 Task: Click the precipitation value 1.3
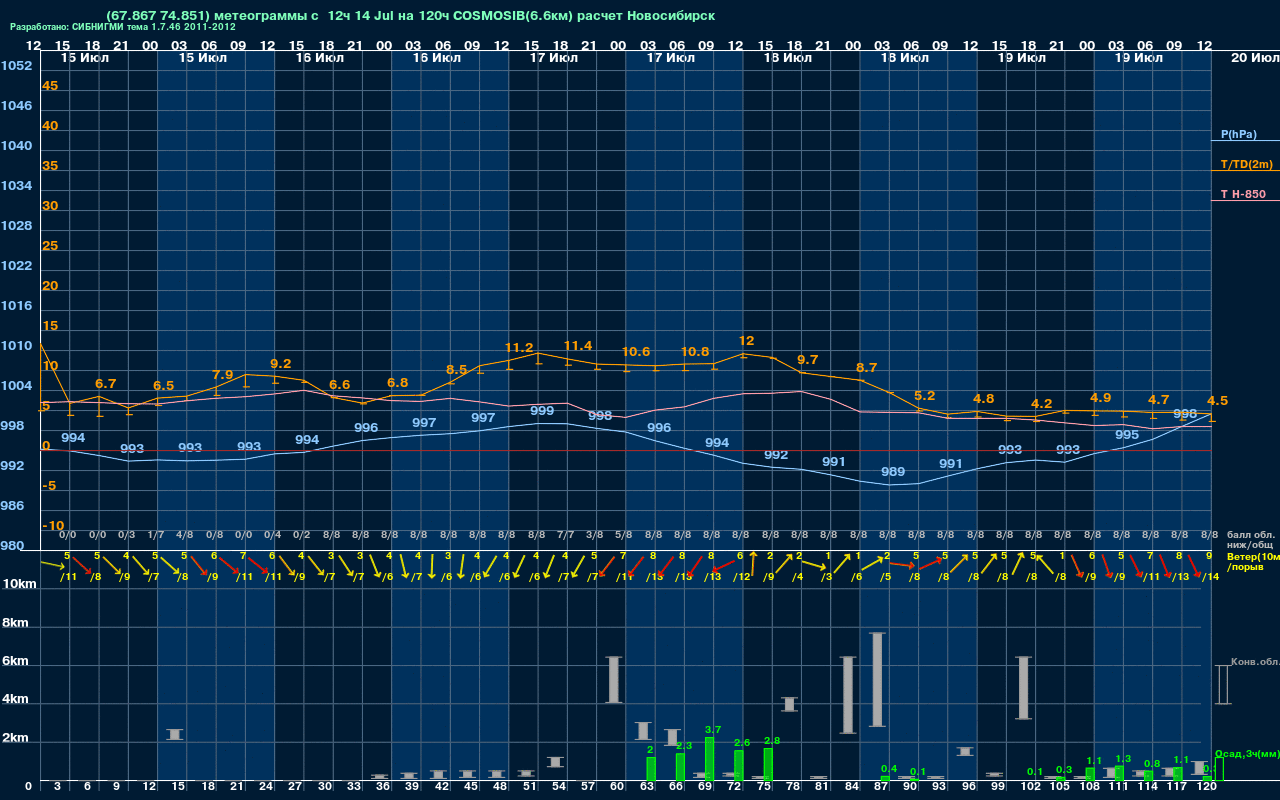point(1123,759)
